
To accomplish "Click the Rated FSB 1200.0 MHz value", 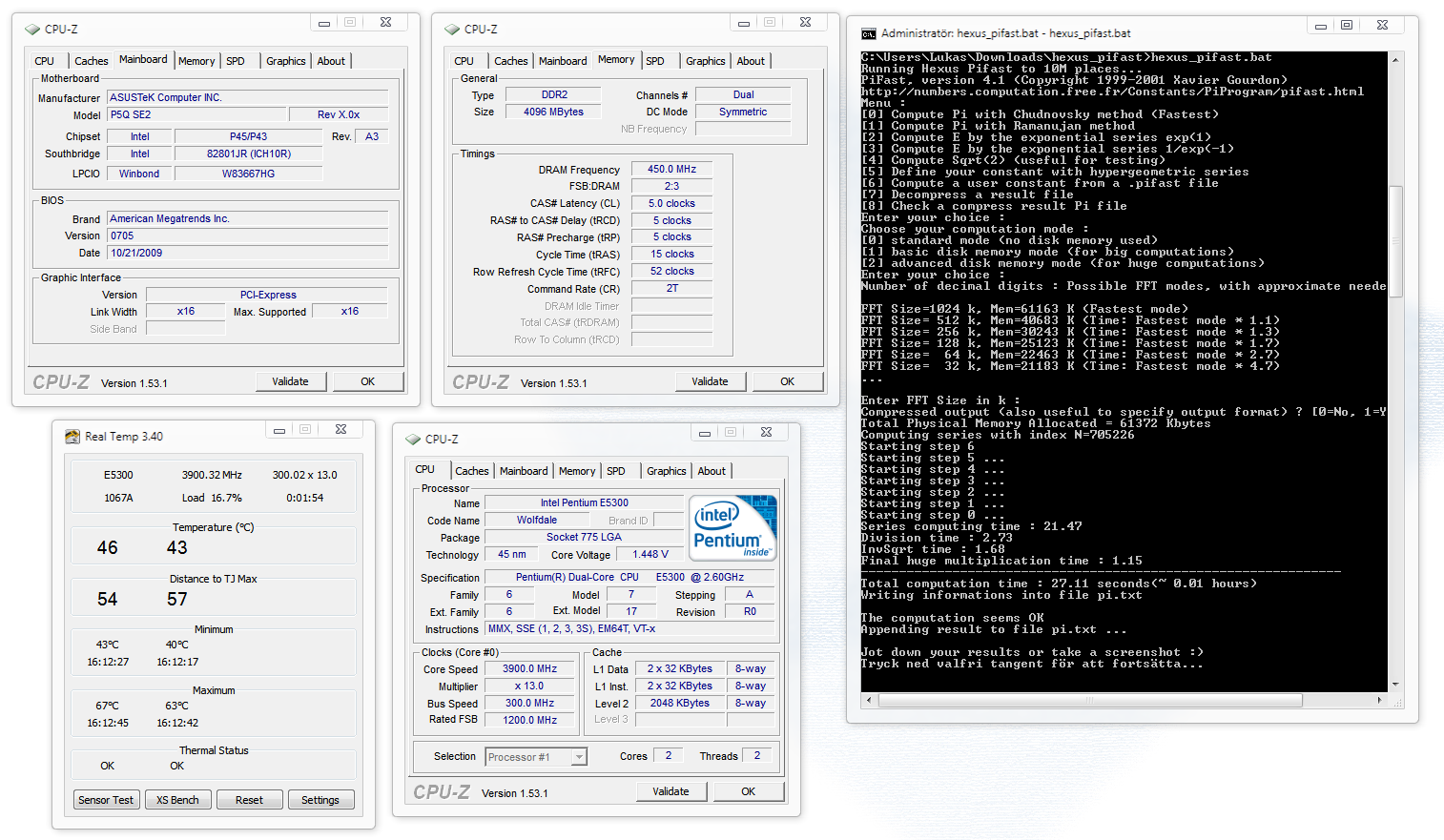I will click(530, 720).
